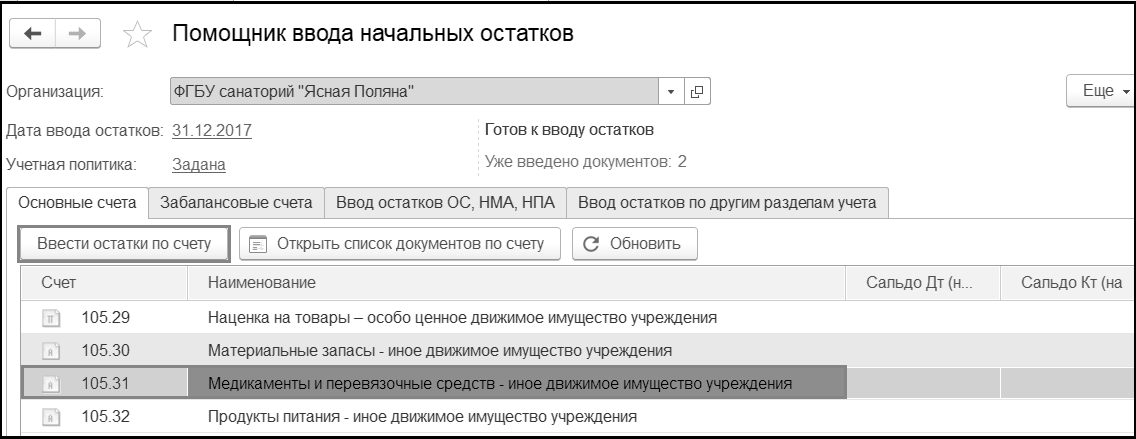Expand the organization dropdown list

pyautogui.click(x=671, y=93)
